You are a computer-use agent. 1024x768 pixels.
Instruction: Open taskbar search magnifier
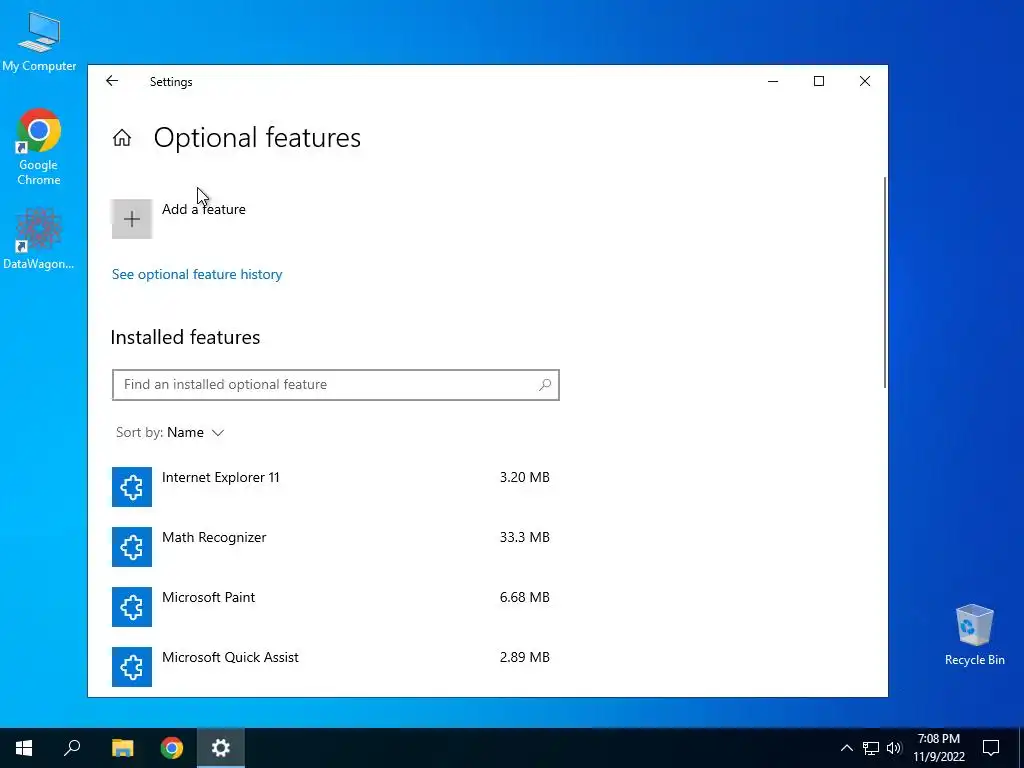point(72,748)
